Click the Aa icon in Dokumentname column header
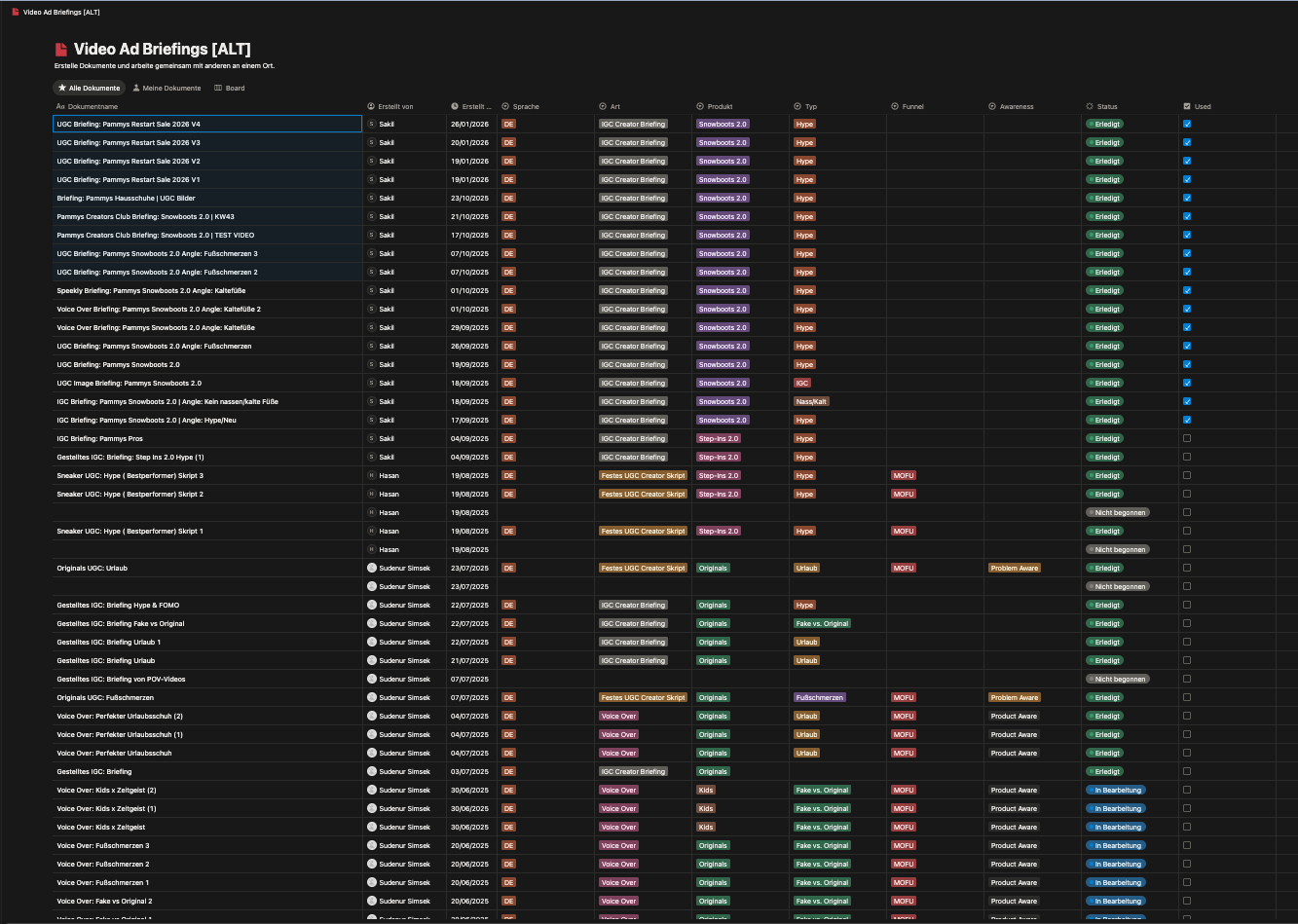This screenshot has height=924, width=1298. 60,106
